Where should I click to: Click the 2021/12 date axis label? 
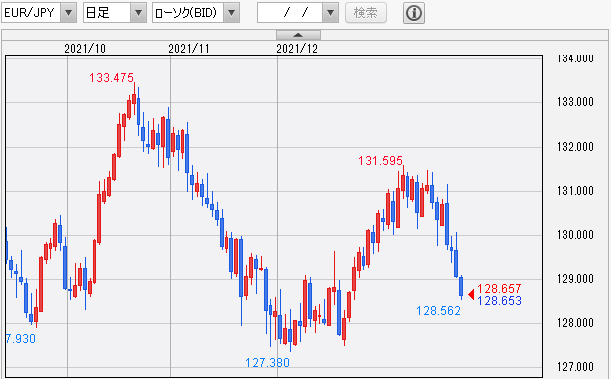tap(297, 49)
